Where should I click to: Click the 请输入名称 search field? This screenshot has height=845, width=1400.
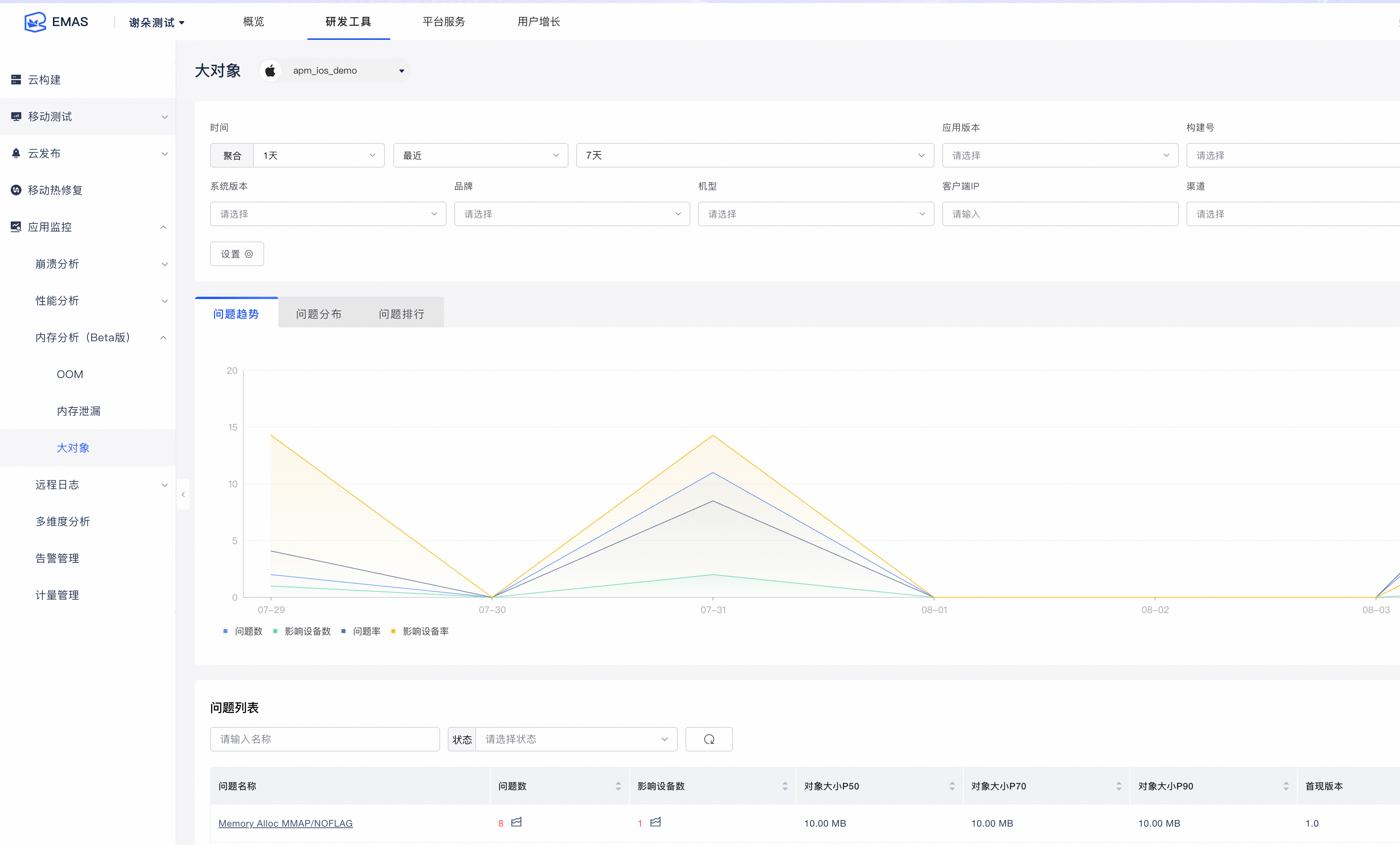pos(325,739)
